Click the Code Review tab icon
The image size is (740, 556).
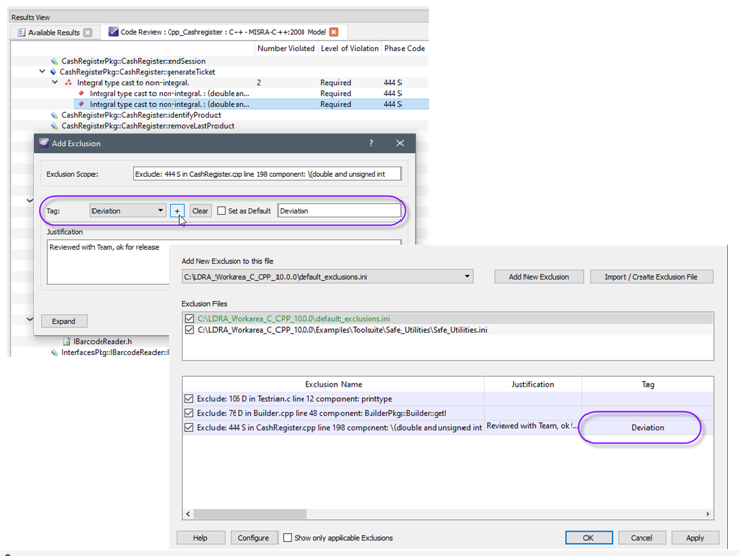pyautogui.click(x=113, y=32)
